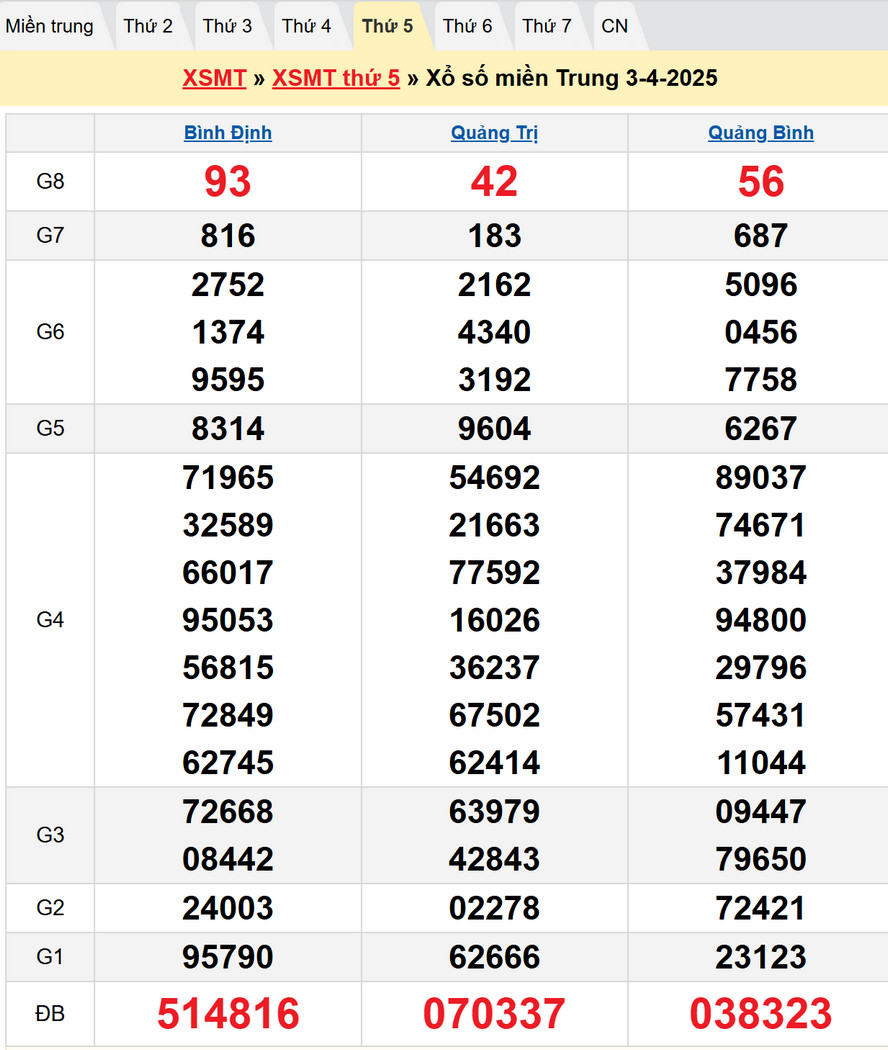Screen dimensions: 888x1050
Task: Select Quảng Trị special prize 070337
Action: [494, 1014]
